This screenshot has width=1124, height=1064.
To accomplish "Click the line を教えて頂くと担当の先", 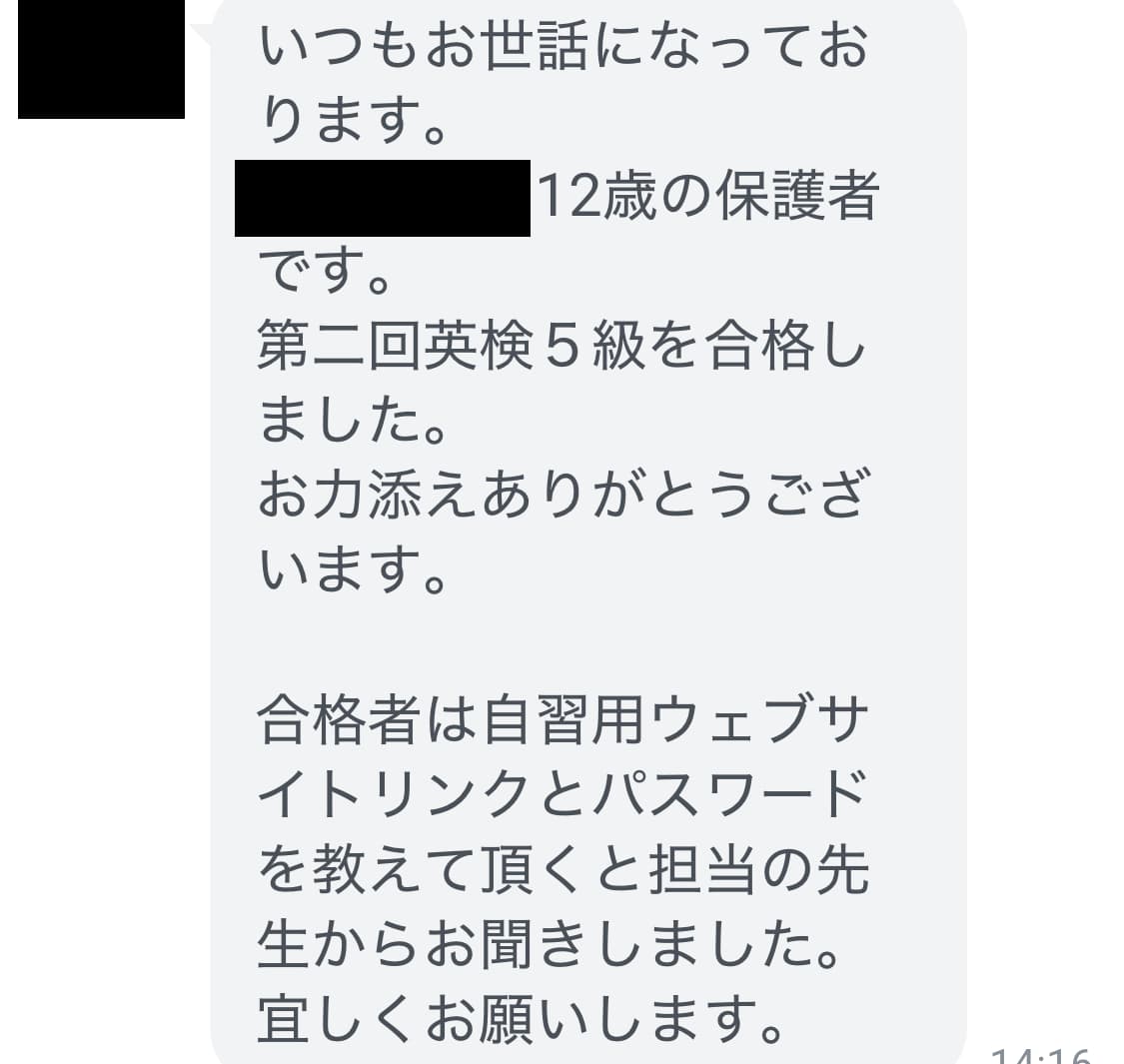I will click(x=563, y=870).
